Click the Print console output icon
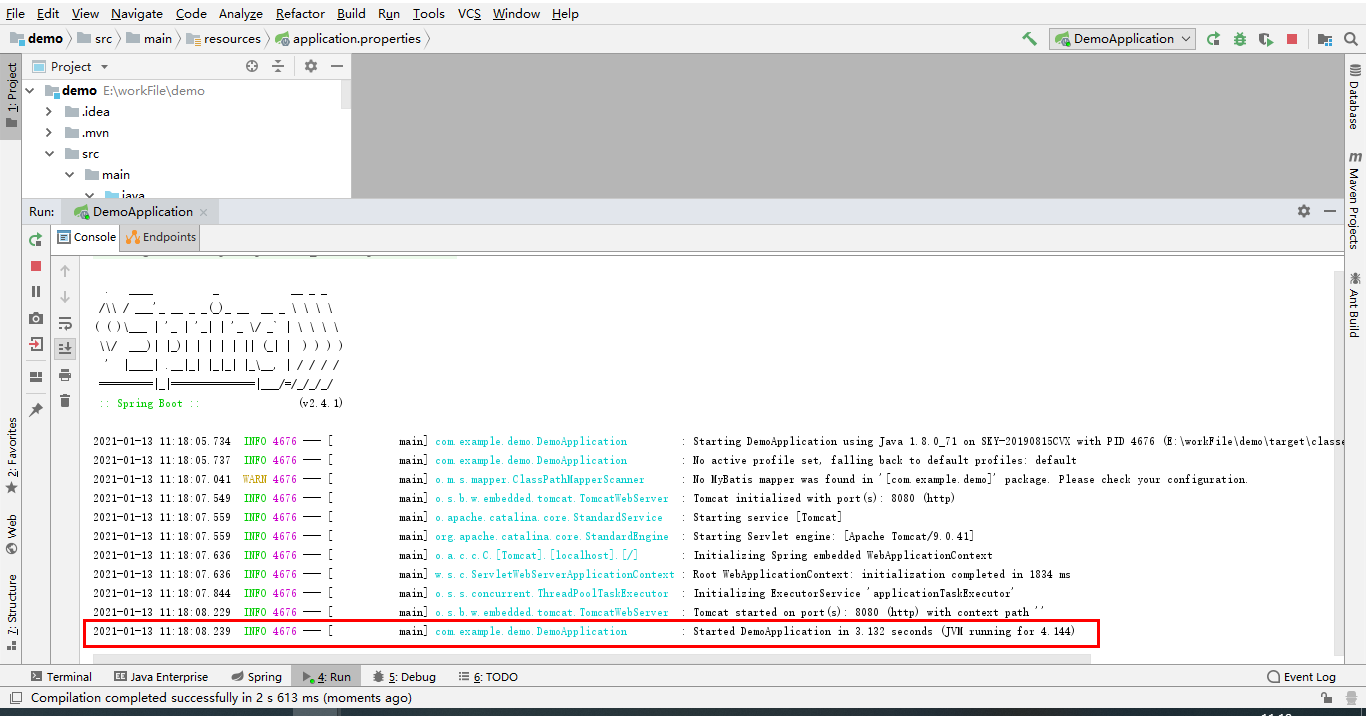Image resolution: width=1366 pixels, height=716 pixels. tap(64, 375)
